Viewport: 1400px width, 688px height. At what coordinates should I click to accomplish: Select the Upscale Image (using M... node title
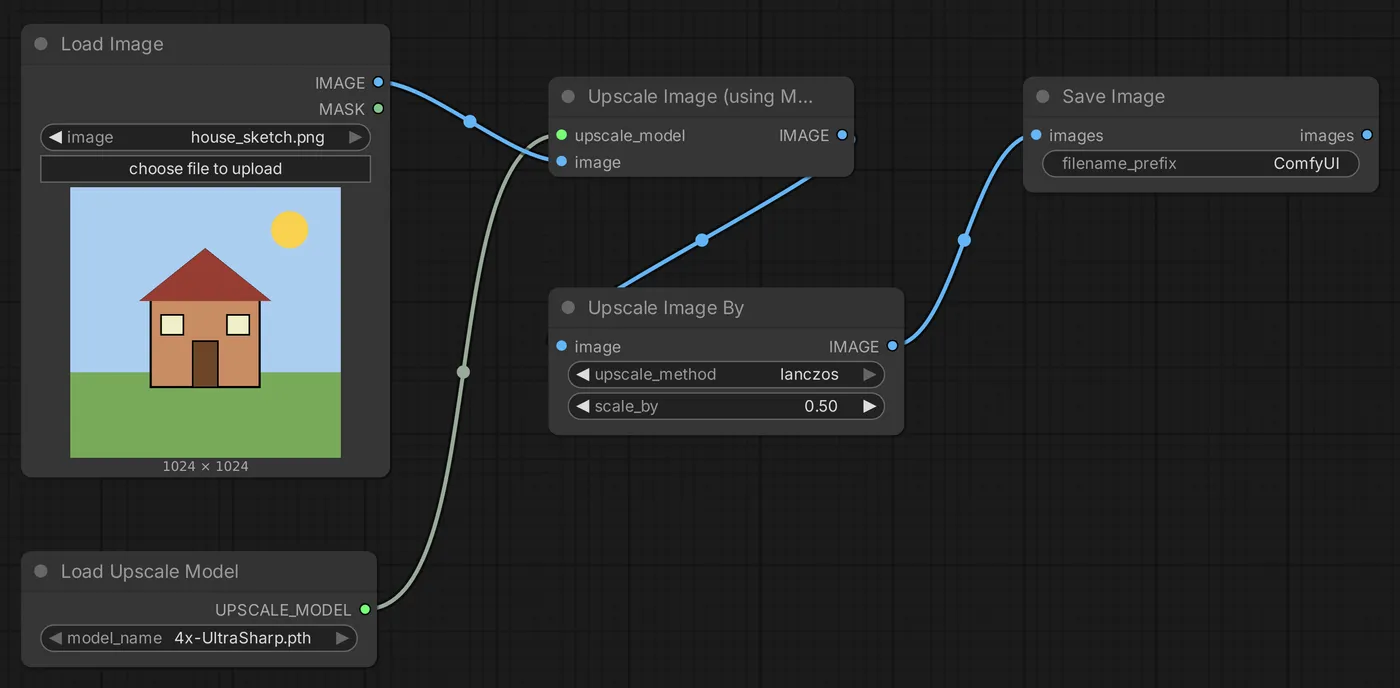(x=700, y=97)
